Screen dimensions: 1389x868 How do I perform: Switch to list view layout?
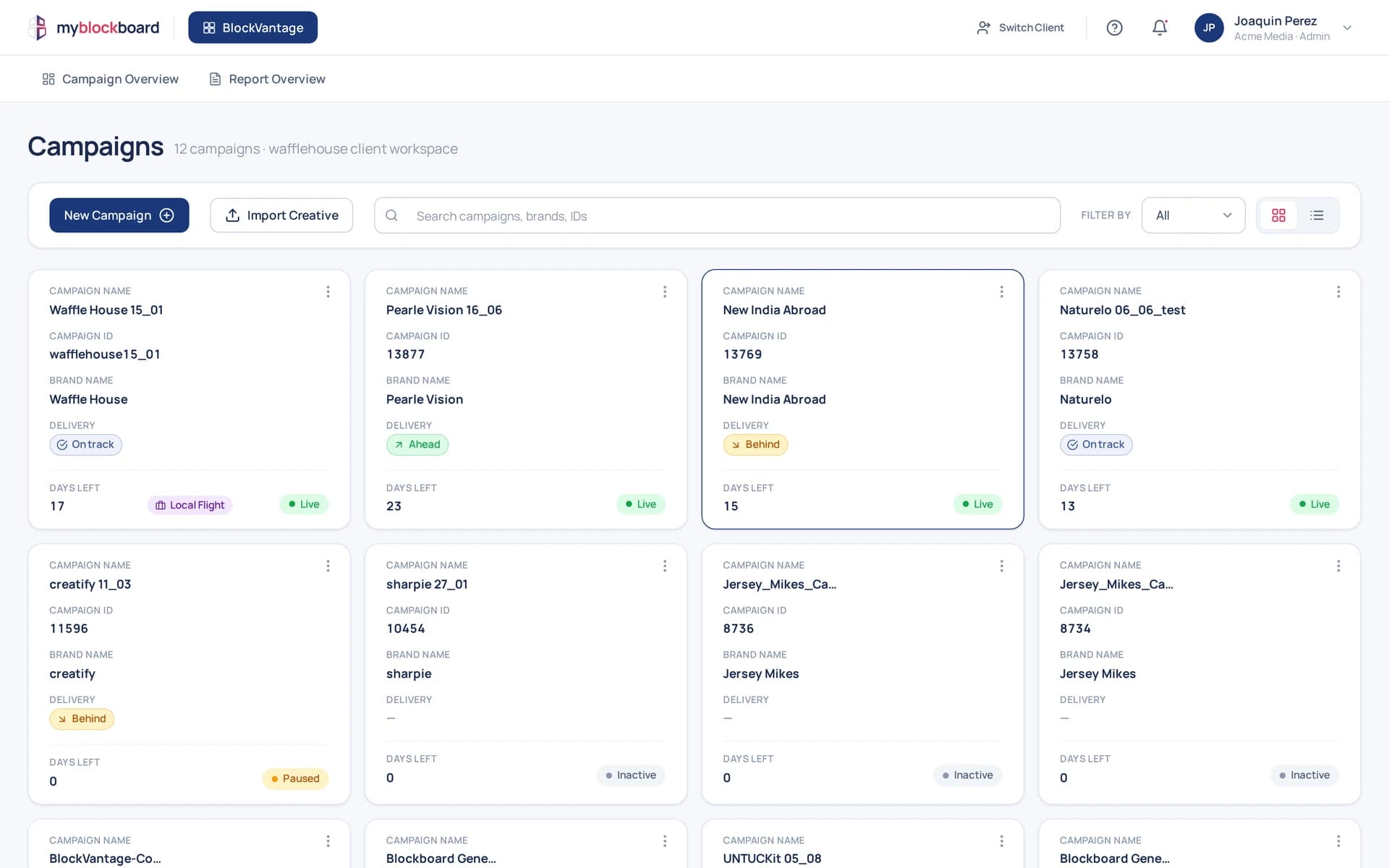point(1317,216)
